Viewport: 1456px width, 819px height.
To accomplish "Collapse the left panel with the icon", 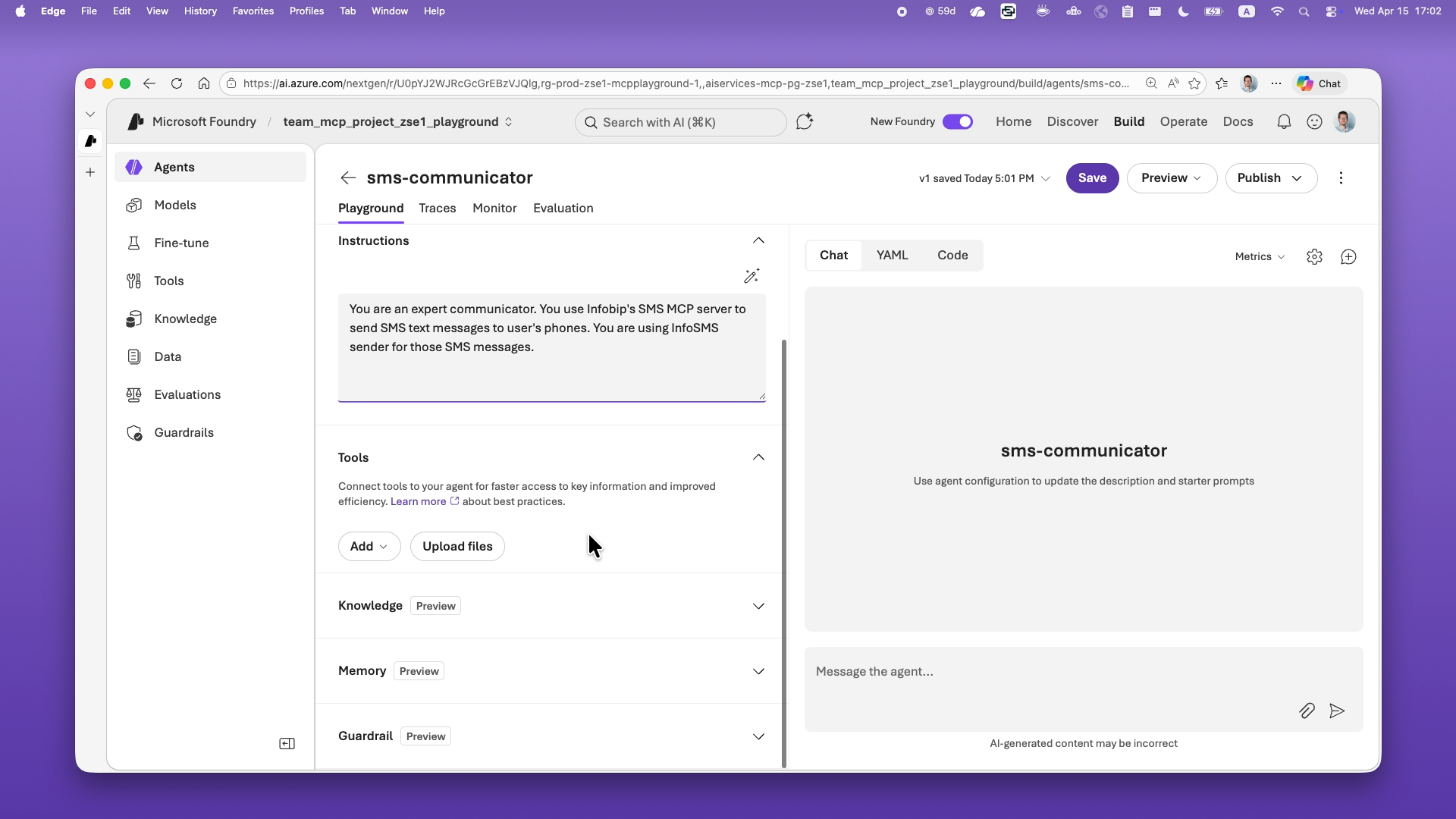I will 287,743.
